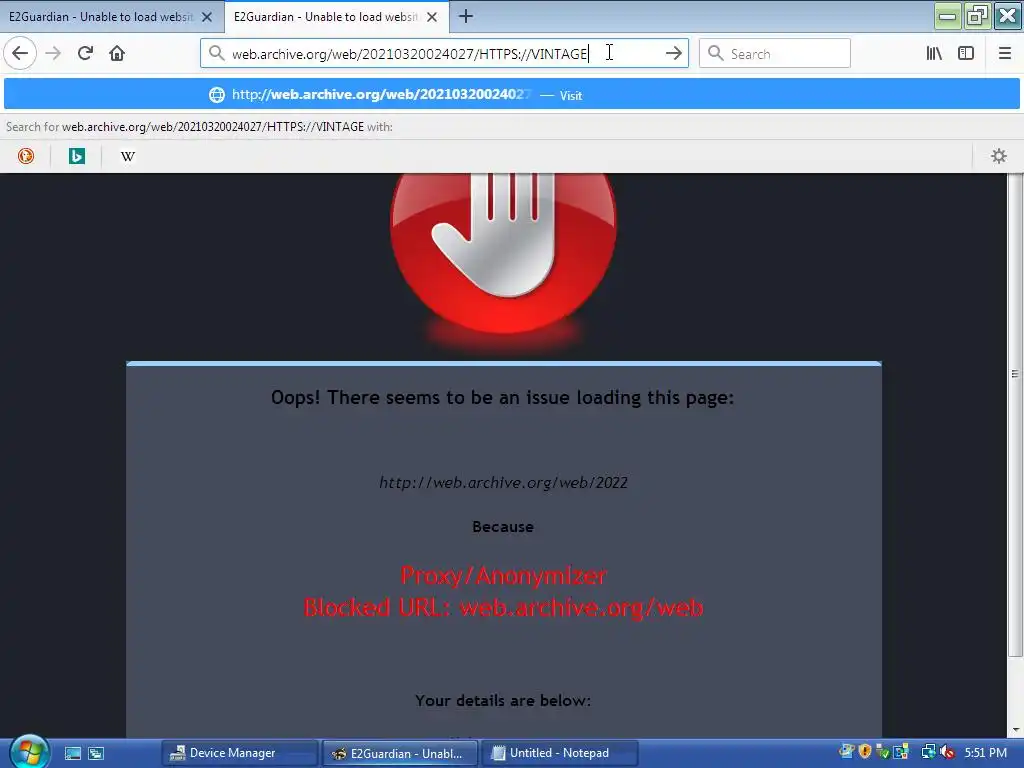Click Switch between windows quick launch icon

[x=96, y=753]
